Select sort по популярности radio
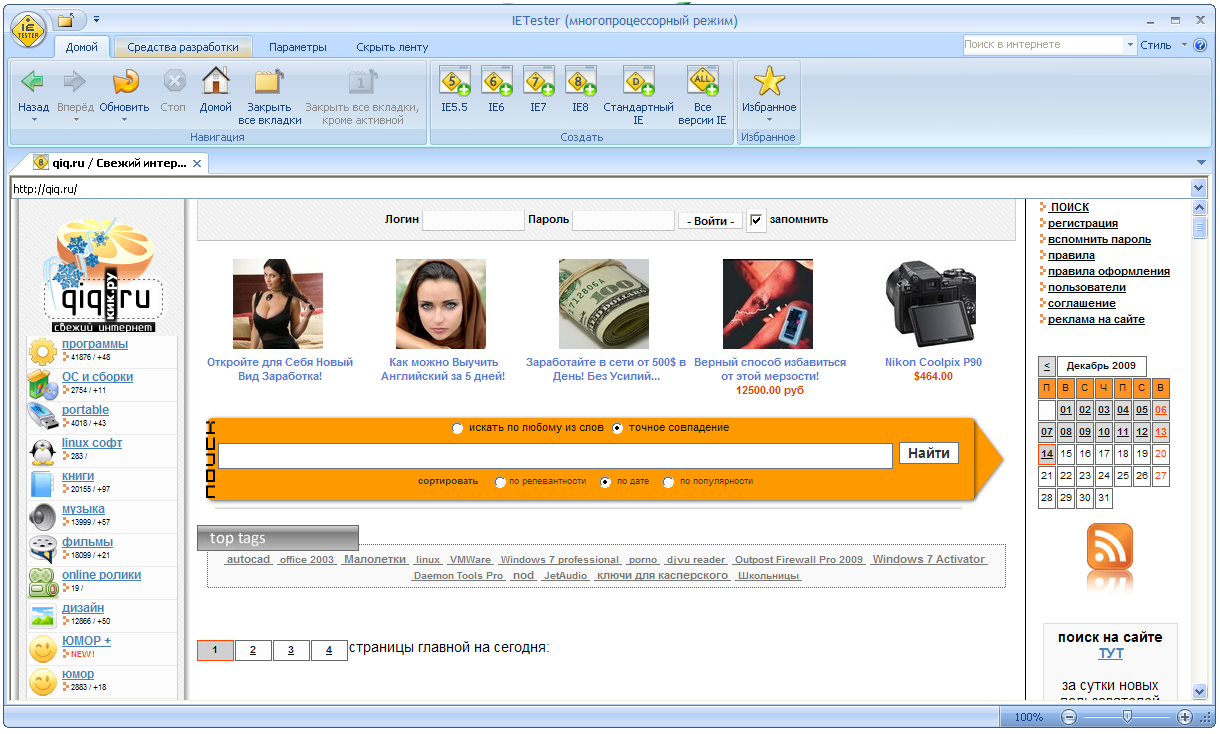The width and height of the screenshot is (1220, 734). [x=669, y=482]
